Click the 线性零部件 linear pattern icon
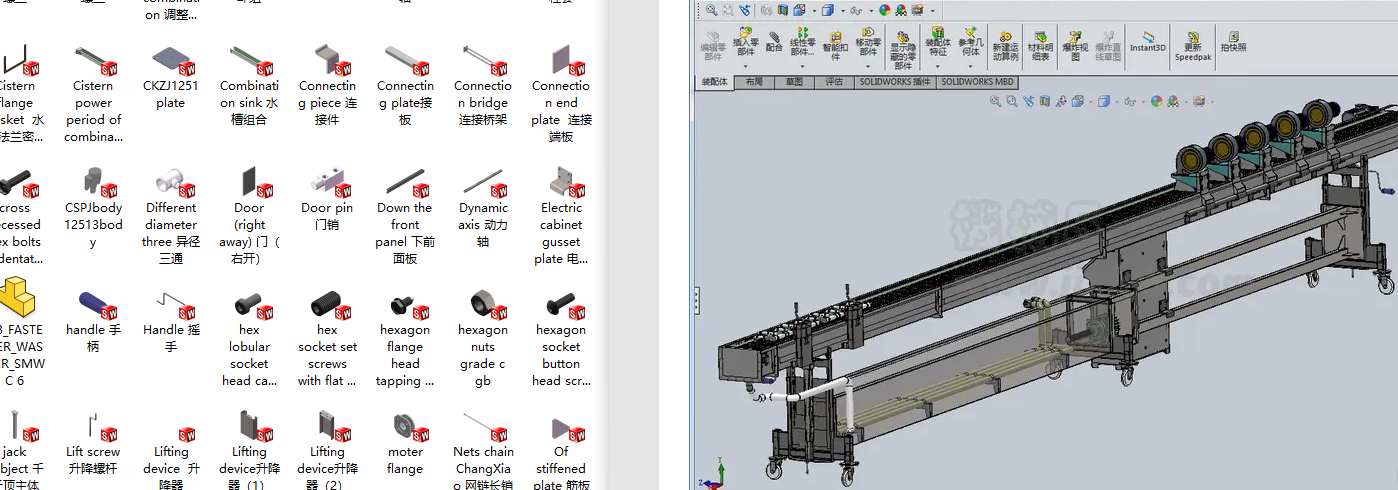1398x490 pixels. coord(803,32)
